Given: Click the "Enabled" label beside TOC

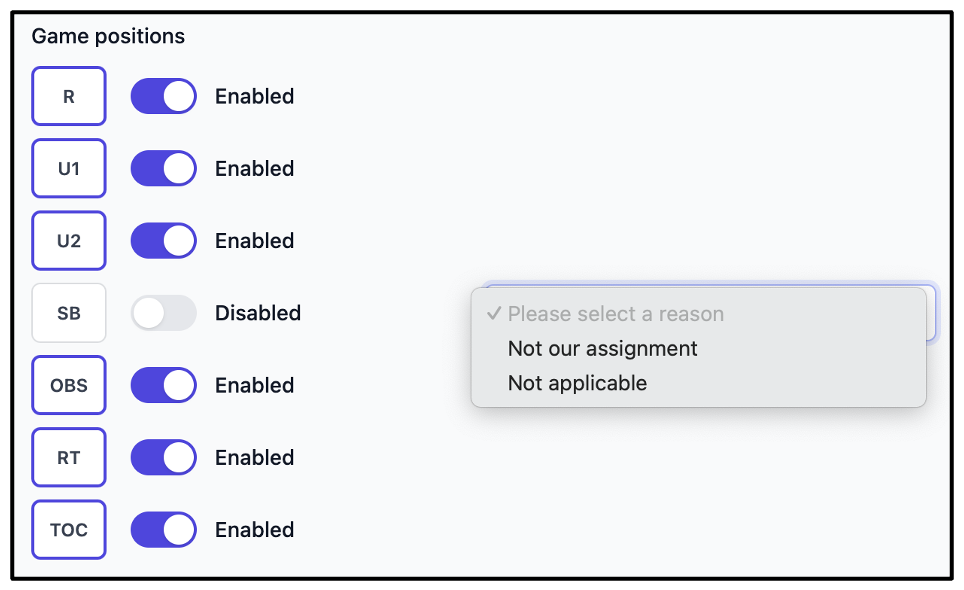Looking at the screenshot, I should point(255,530).
